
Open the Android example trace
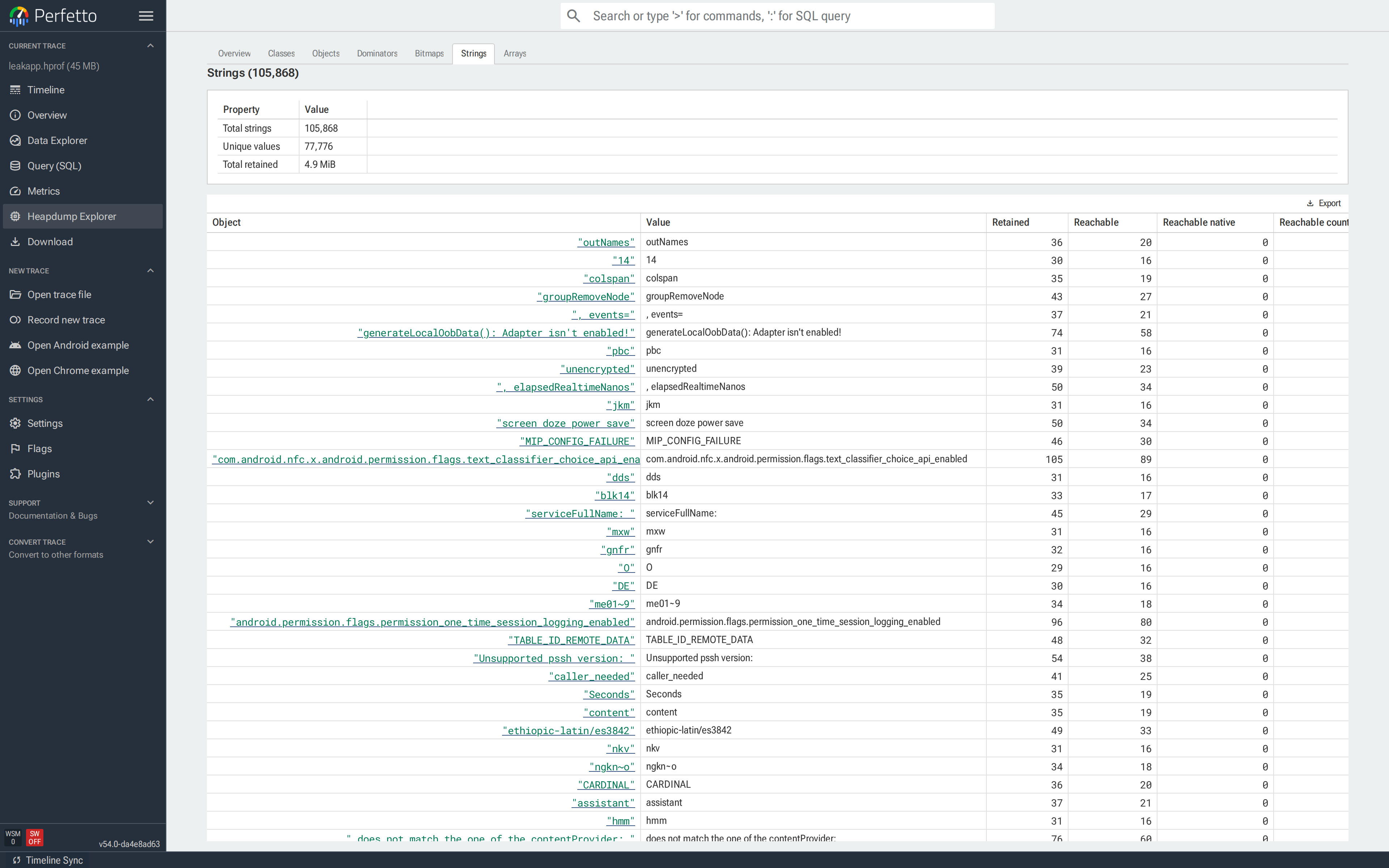click(x=78, y=345)
